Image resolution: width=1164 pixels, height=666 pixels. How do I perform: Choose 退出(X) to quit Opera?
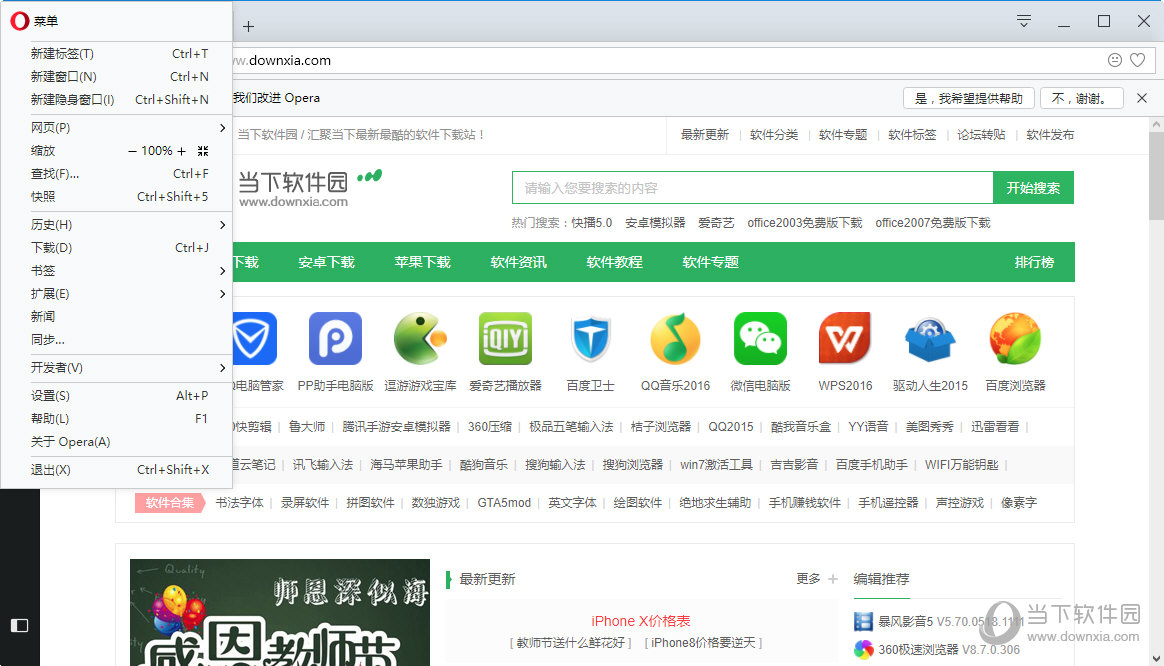117,470
